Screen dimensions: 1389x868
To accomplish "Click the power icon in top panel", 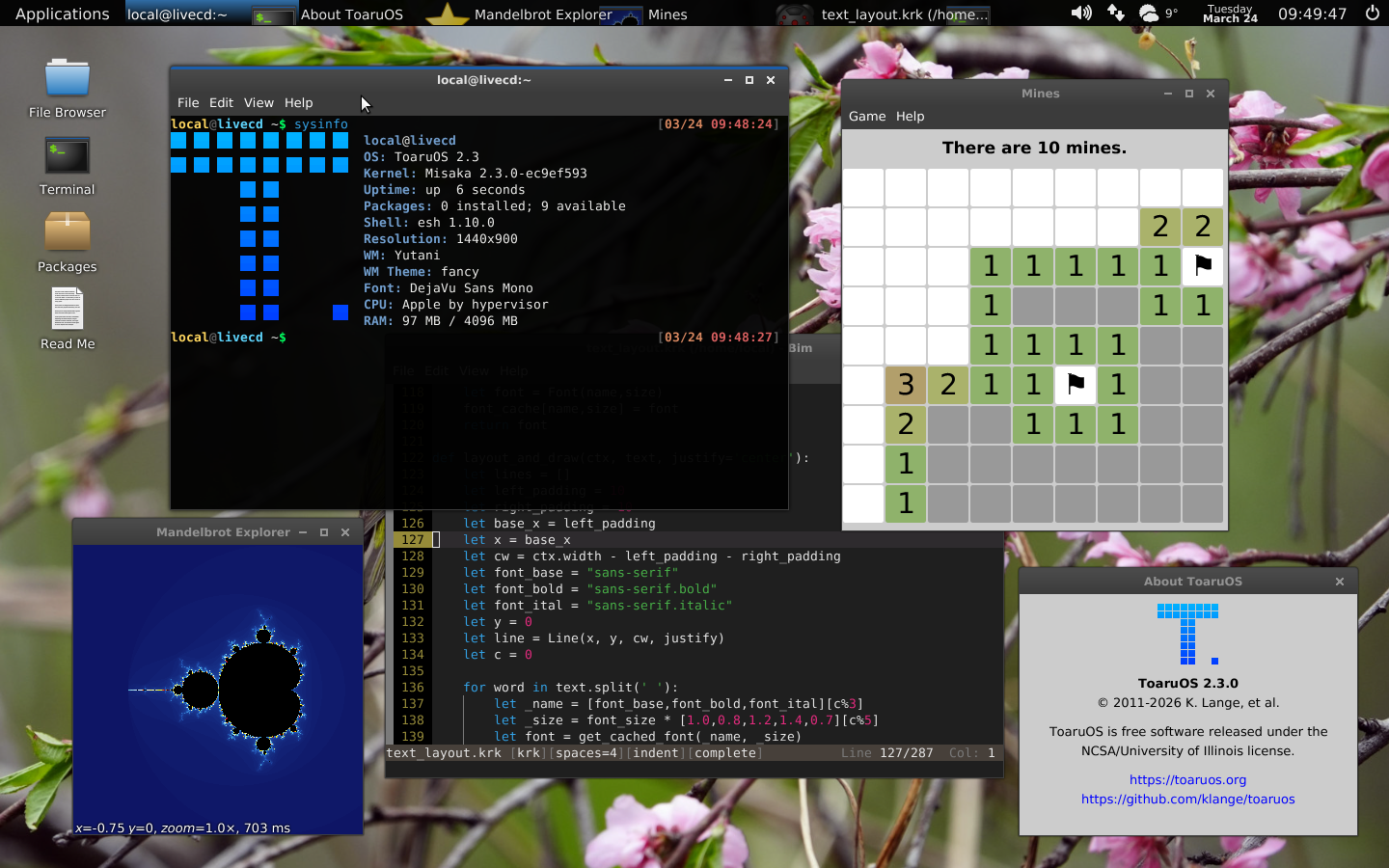I will click(x=1372, y=14).
